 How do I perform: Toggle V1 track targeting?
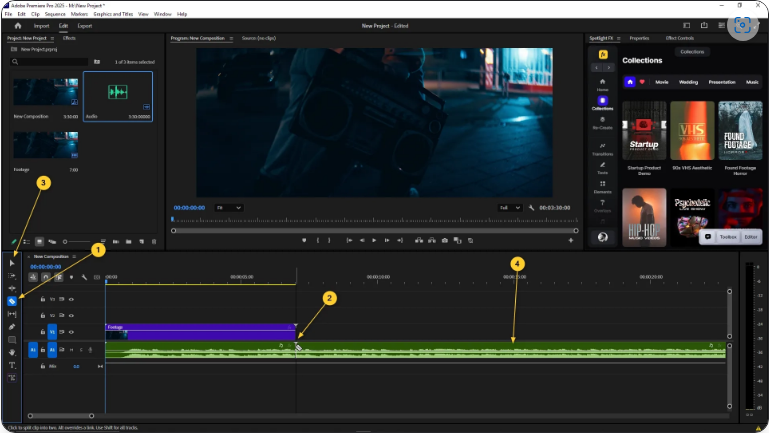point(52,332)
